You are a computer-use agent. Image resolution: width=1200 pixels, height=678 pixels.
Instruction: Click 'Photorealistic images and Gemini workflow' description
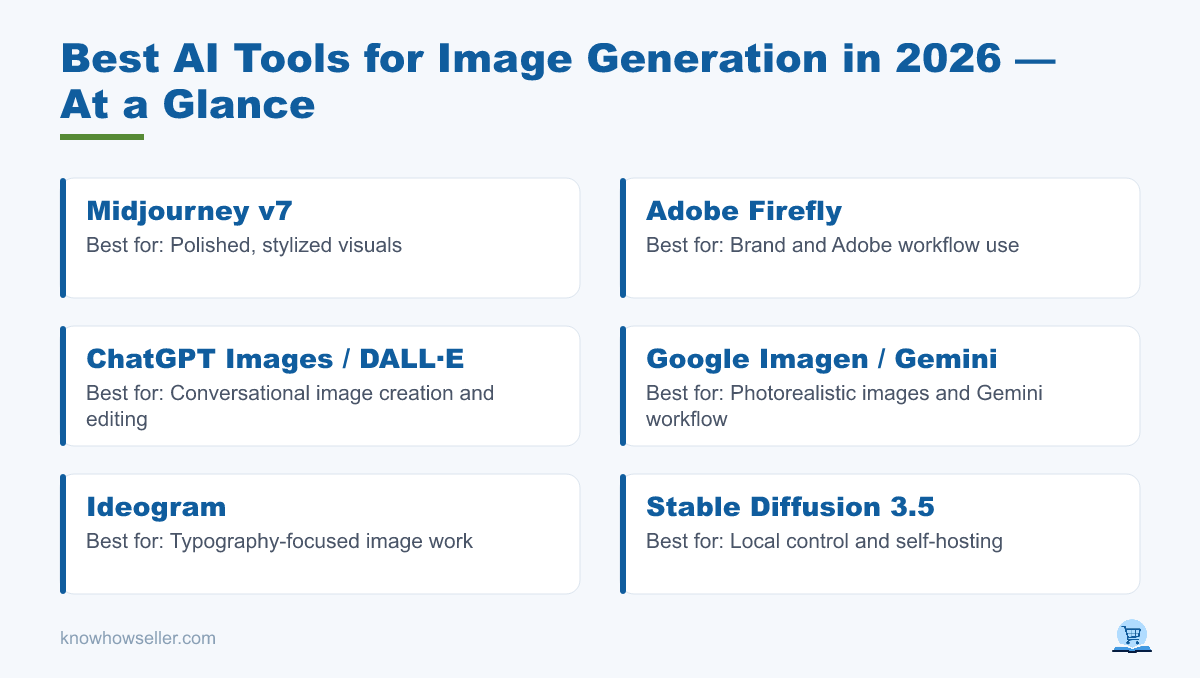[844, 406]
